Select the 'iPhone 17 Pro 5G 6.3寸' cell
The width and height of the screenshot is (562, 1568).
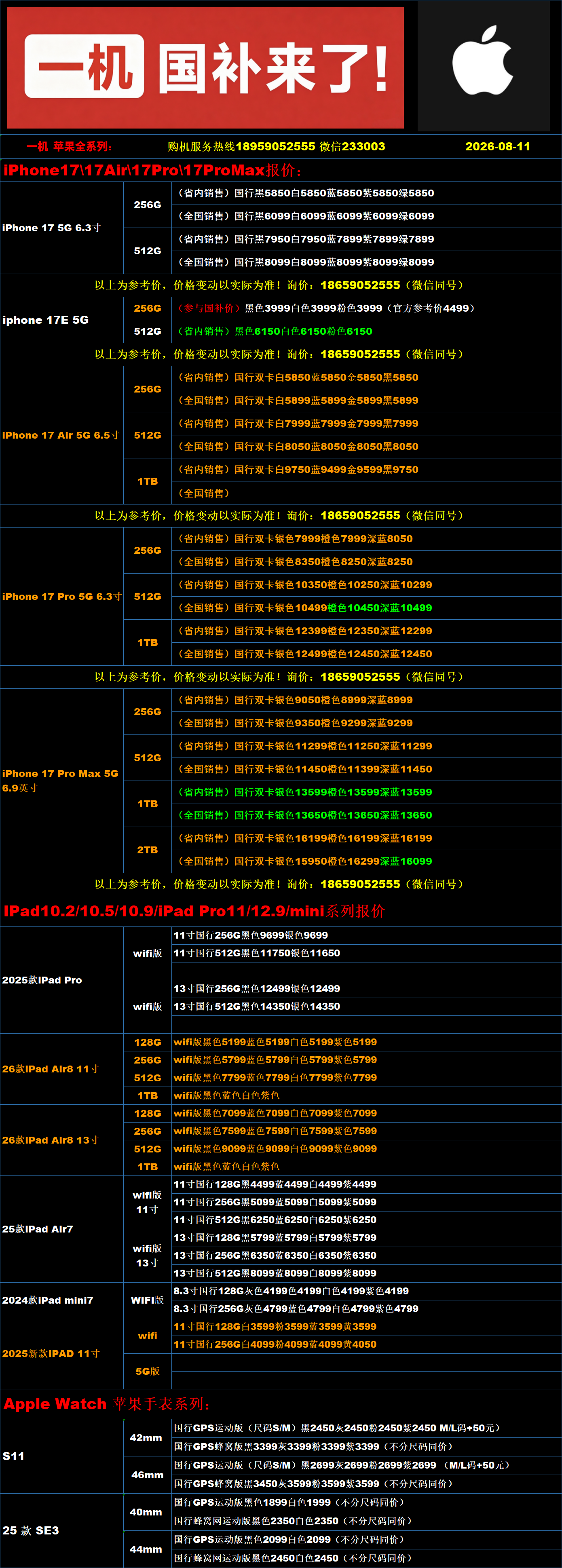[x=62, y=597]
